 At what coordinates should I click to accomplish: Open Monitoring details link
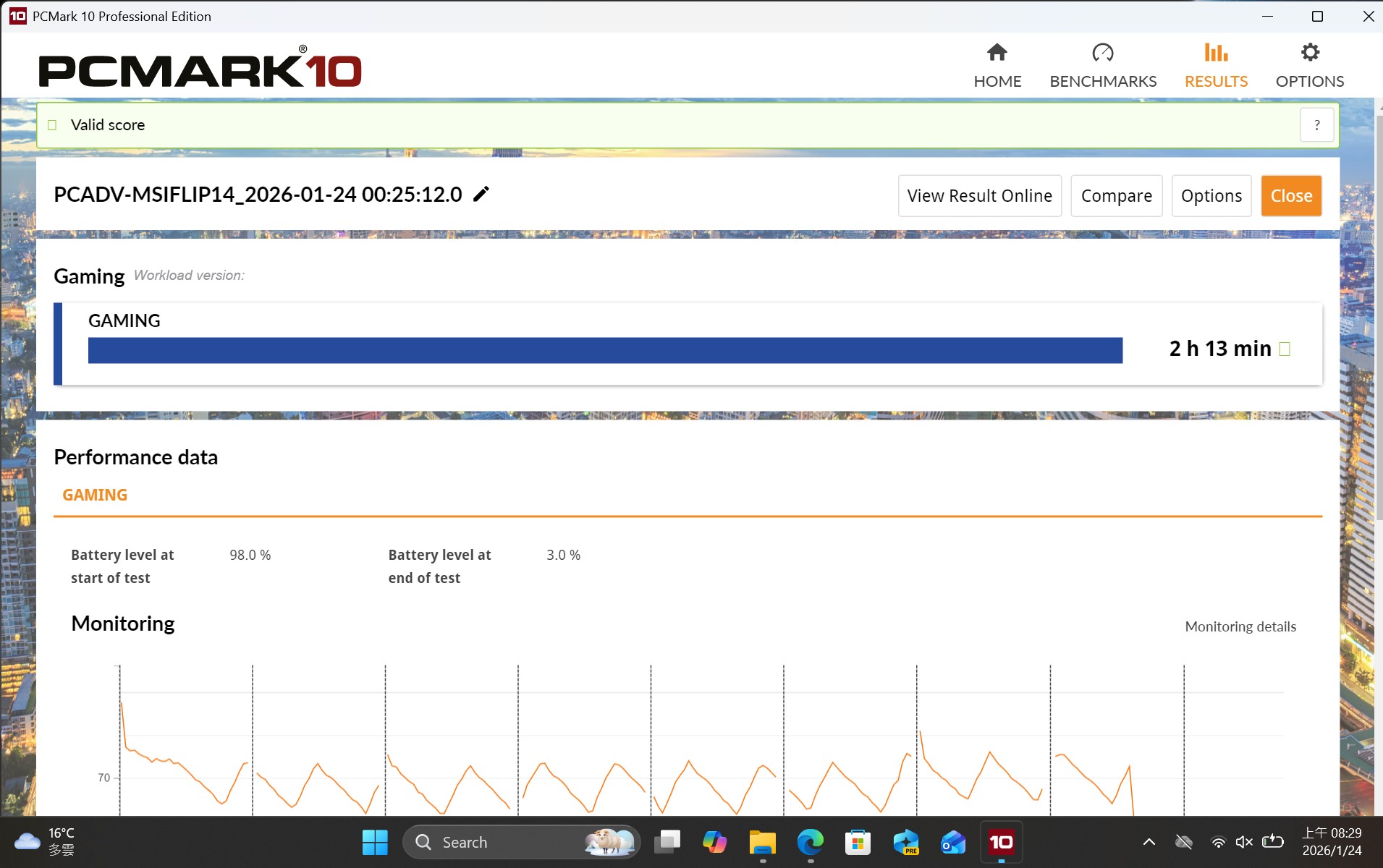(x=1240, y=627)
